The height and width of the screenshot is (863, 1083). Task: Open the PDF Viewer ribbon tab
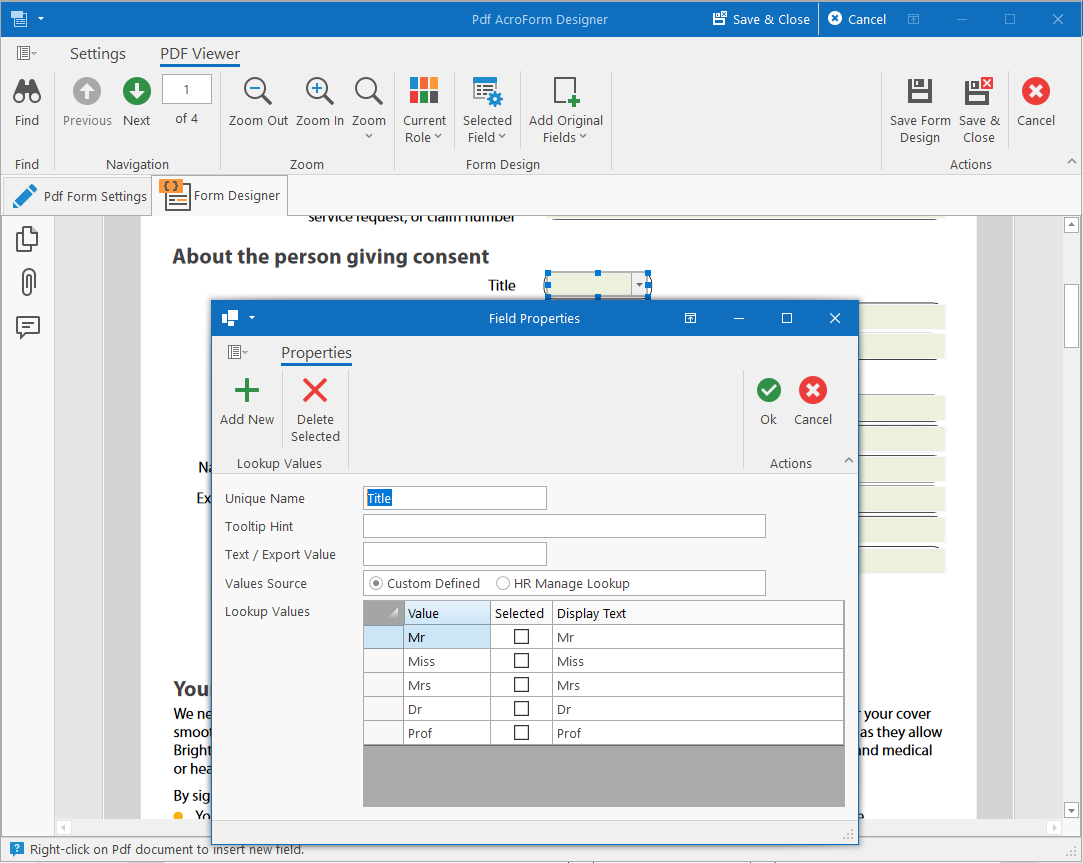(x=200, y=54)
